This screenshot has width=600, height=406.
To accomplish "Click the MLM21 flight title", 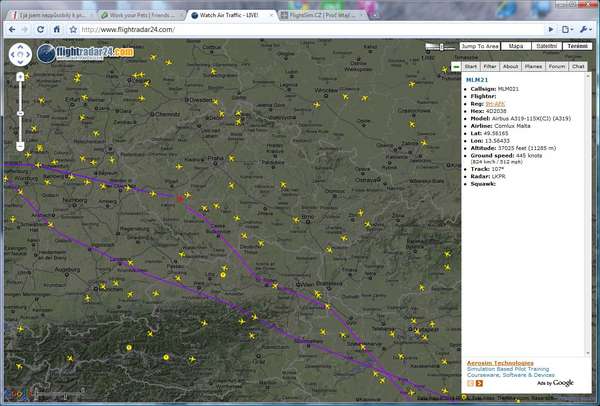I will point(477,80).
